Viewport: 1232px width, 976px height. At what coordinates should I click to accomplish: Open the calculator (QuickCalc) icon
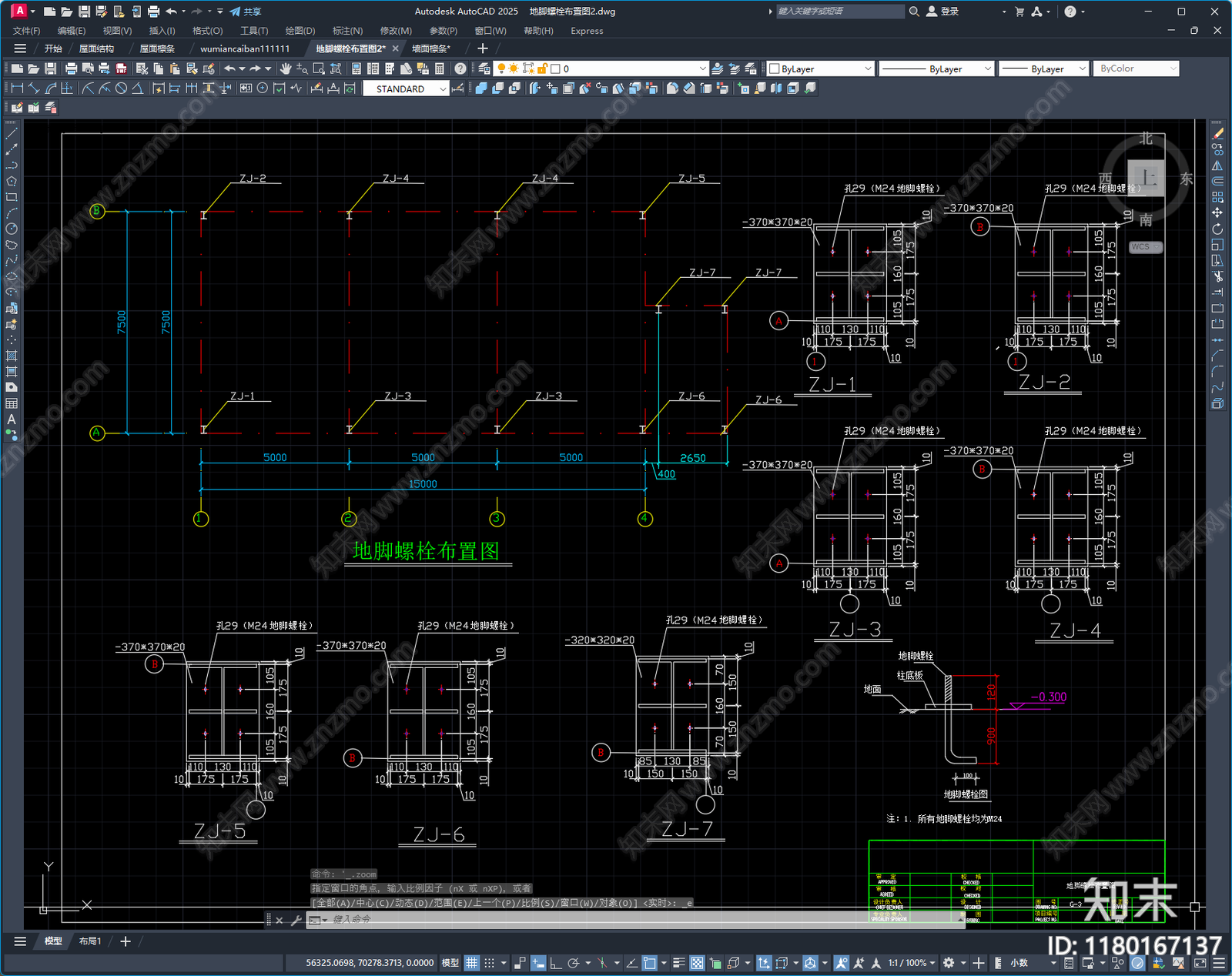(x=440, y=69)
